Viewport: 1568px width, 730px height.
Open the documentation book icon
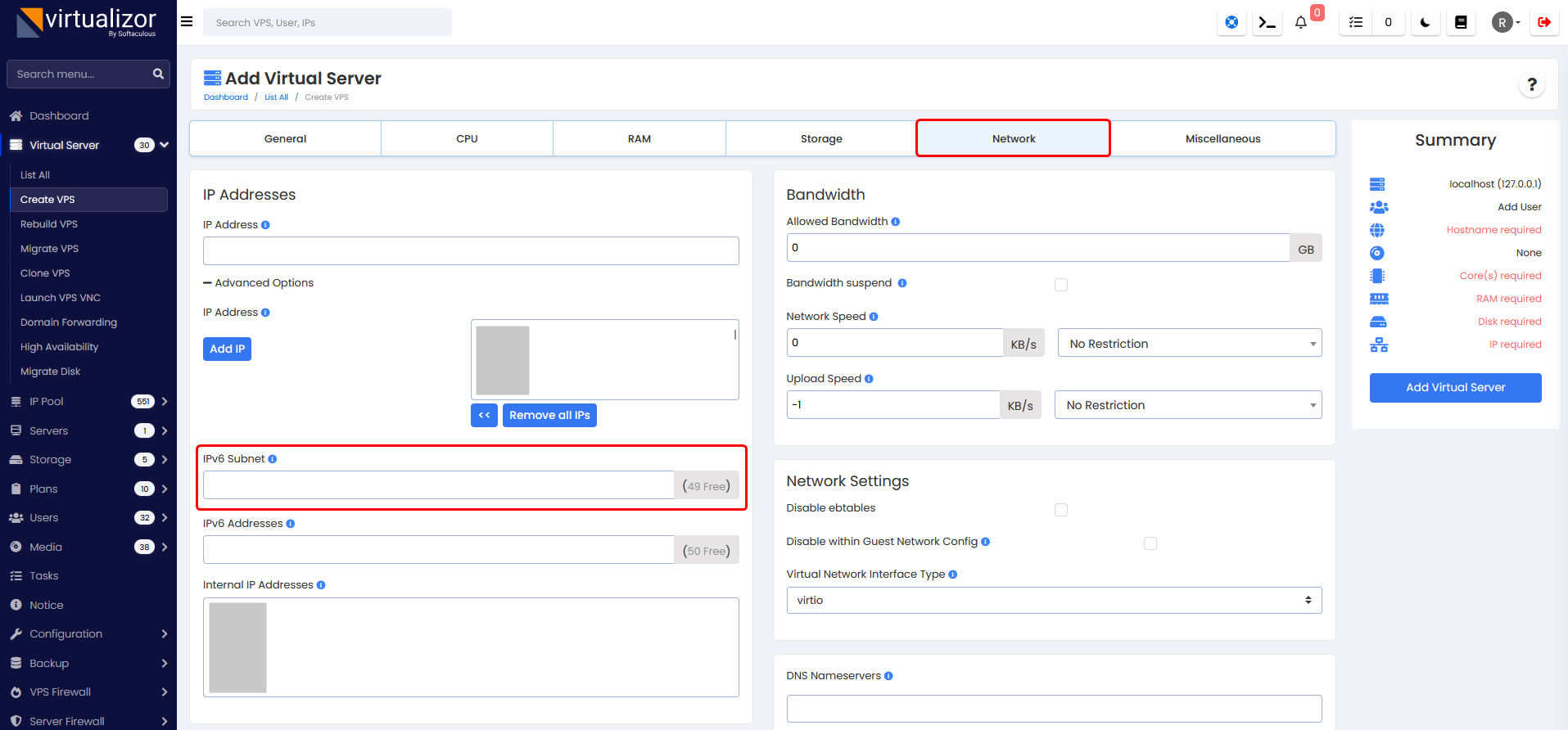pyautogui.click(x=1460, y=23)
